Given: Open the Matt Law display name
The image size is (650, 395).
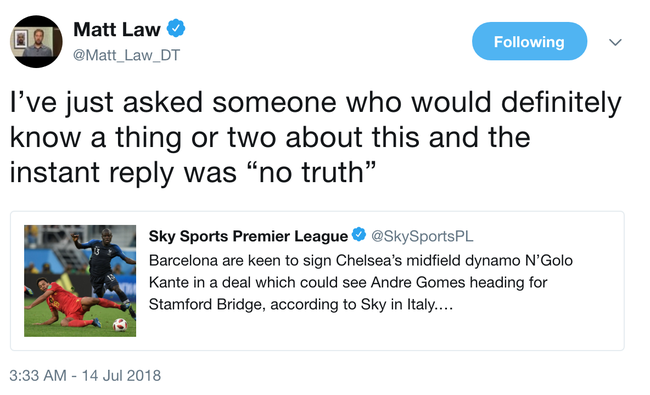Looking at the screenshot, I should [116, 29].
